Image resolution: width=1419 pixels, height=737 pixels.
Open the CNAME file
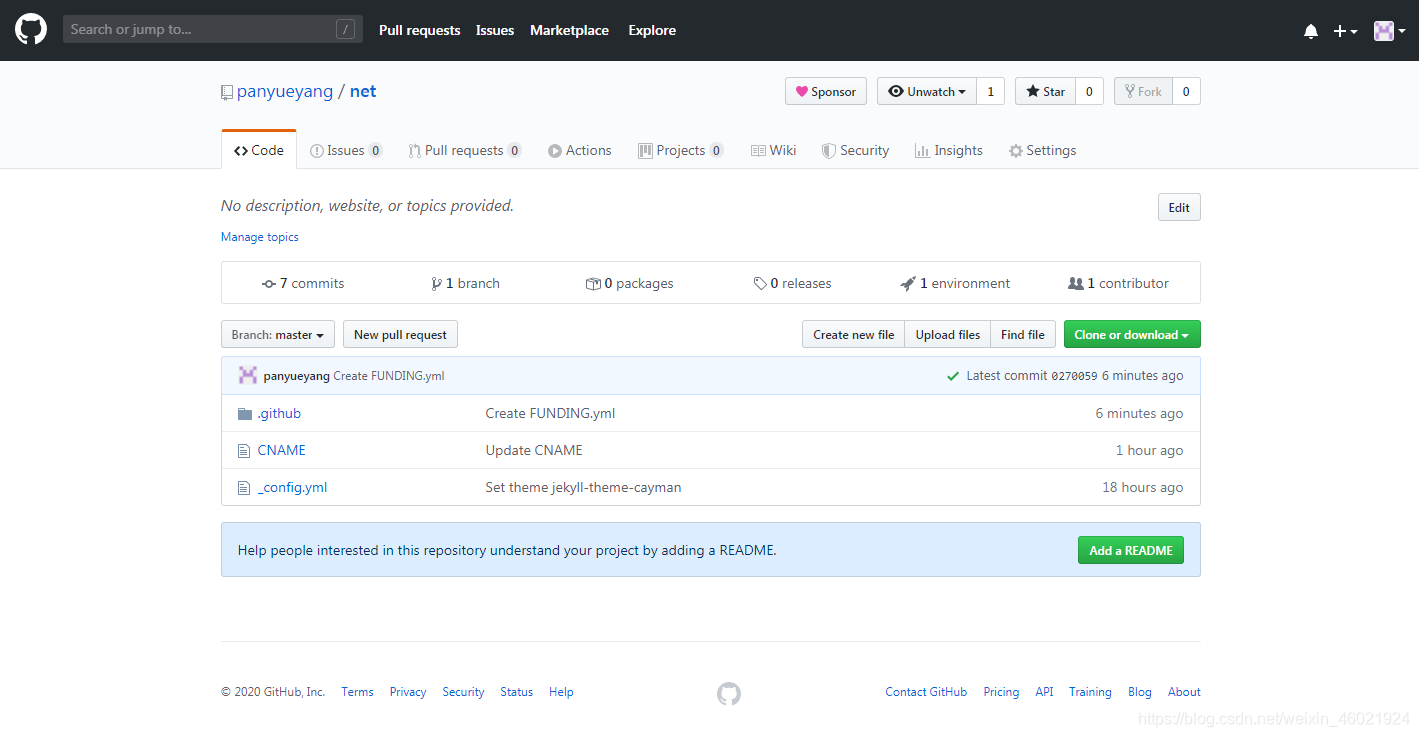point(282,450)
